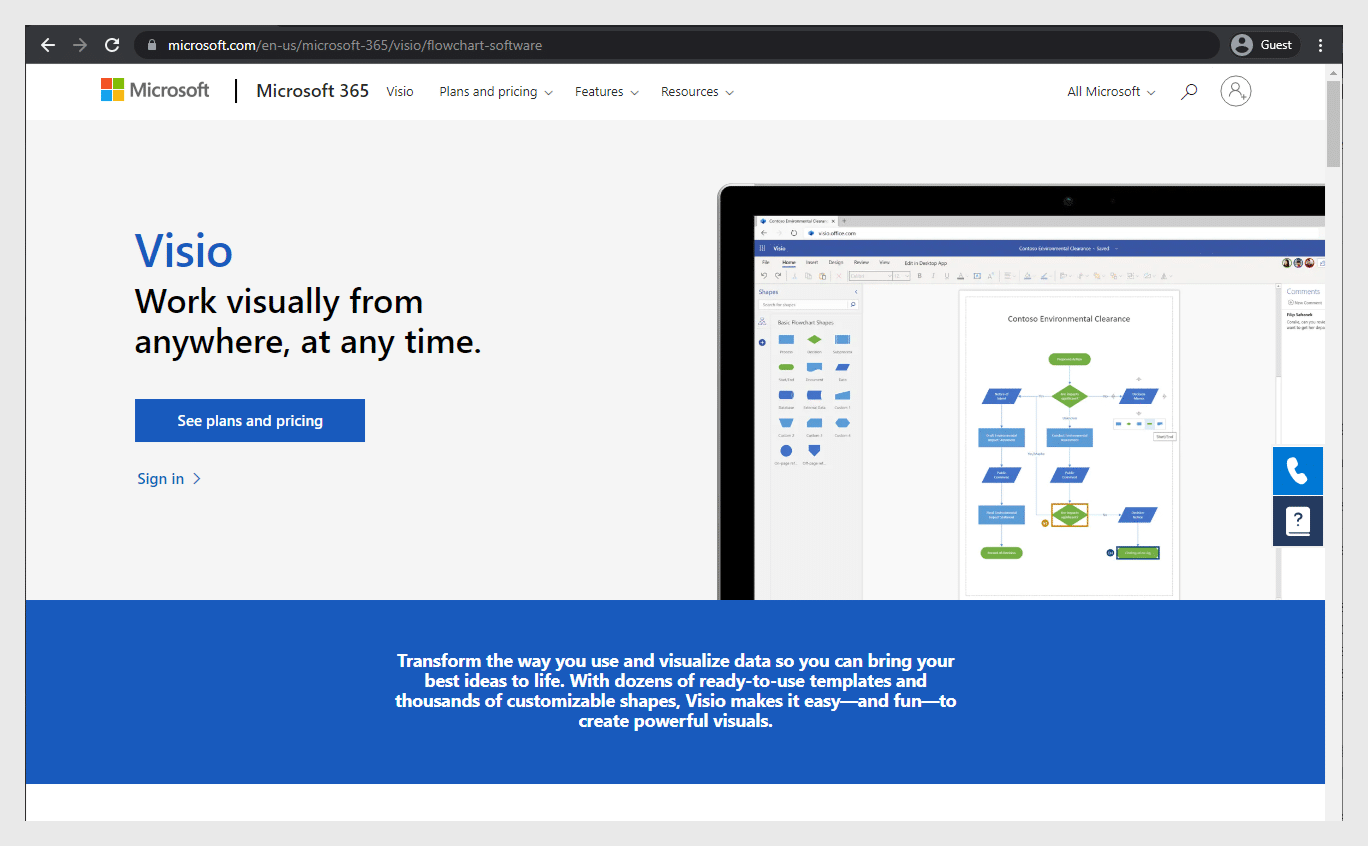Click the paragraph starting "Transform the way you"

click(675, 690)
